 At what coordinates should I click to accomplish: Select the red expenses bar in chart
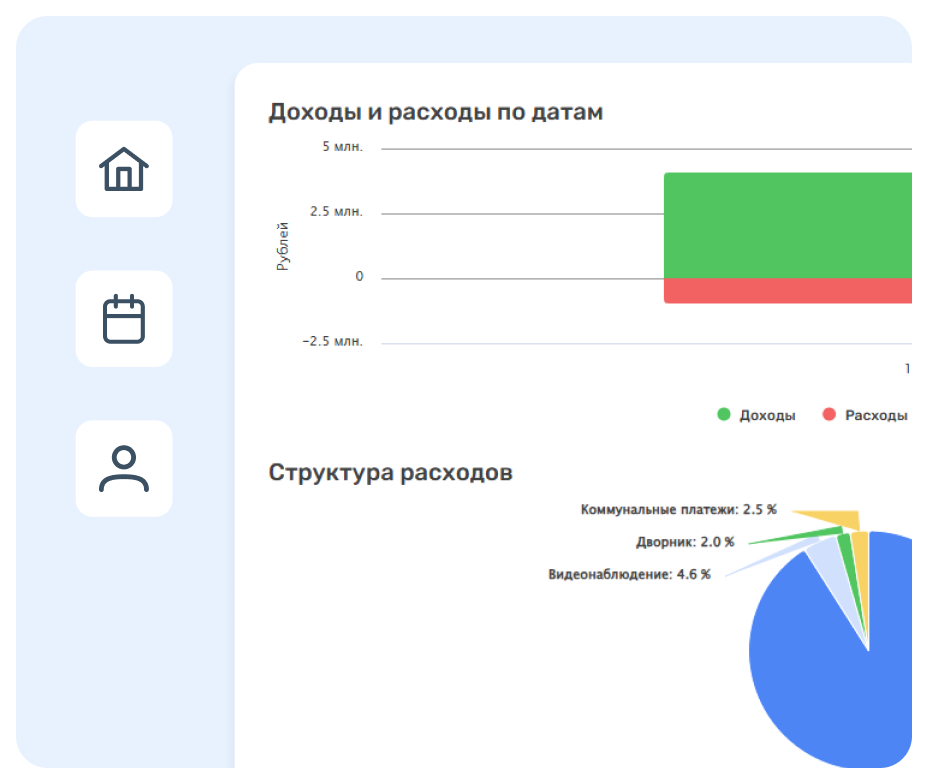788,291
